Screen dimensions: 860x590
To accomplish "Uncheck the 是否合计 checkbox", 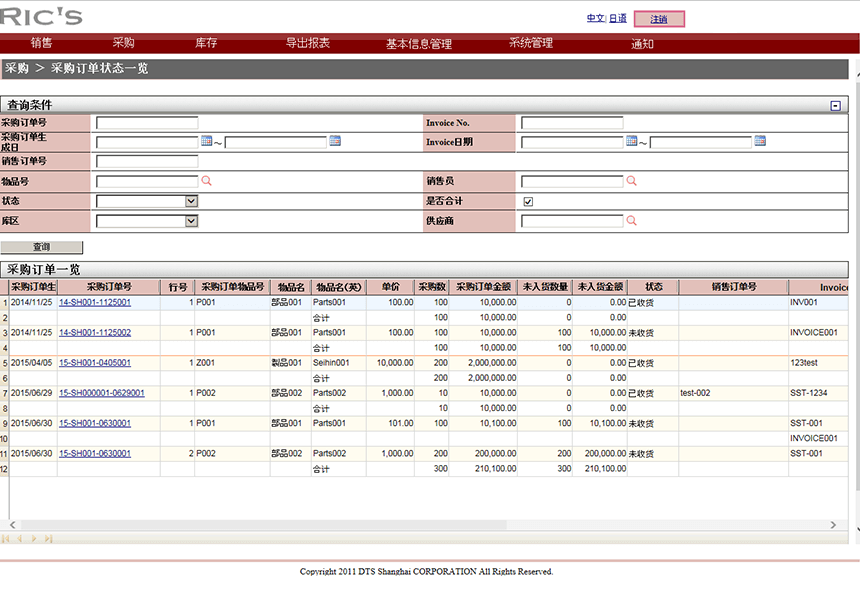I will 528,201.
